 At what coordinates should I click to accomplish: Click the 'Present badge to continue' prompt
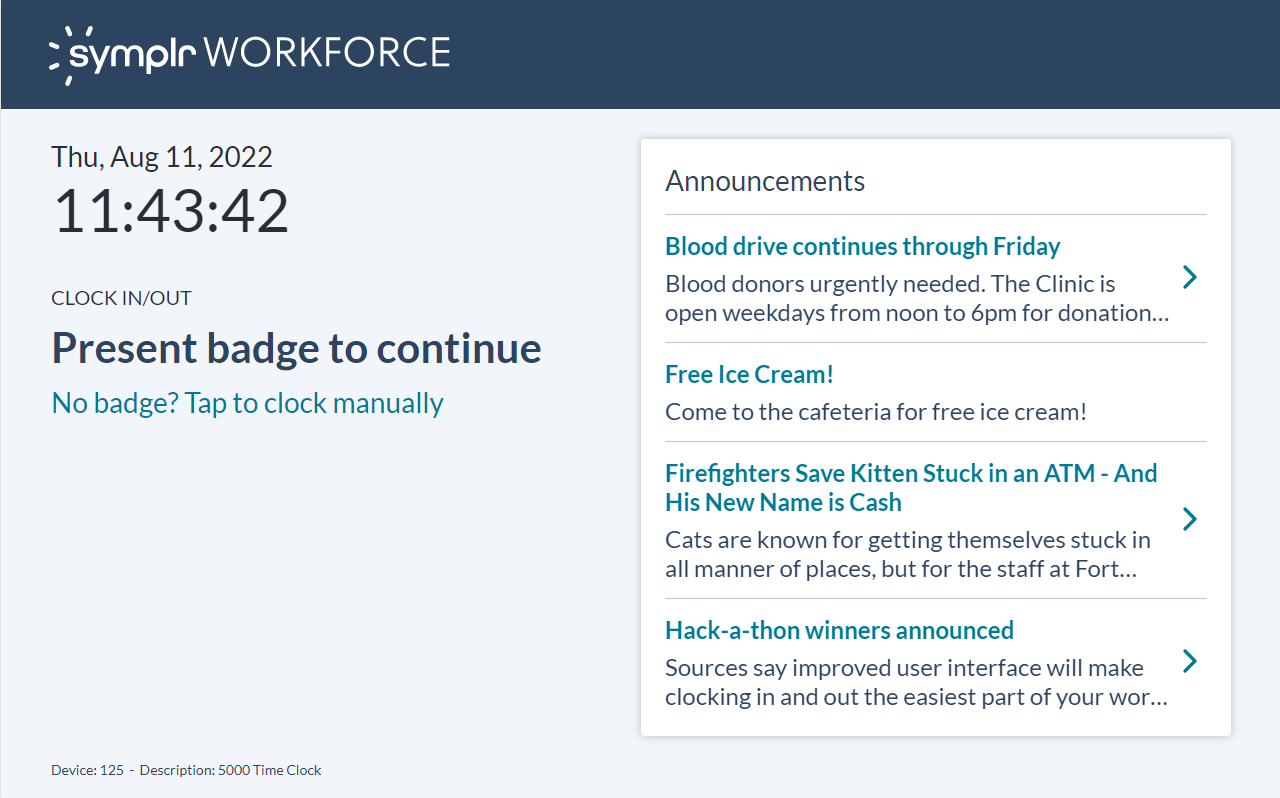click(x=296, y=348)
